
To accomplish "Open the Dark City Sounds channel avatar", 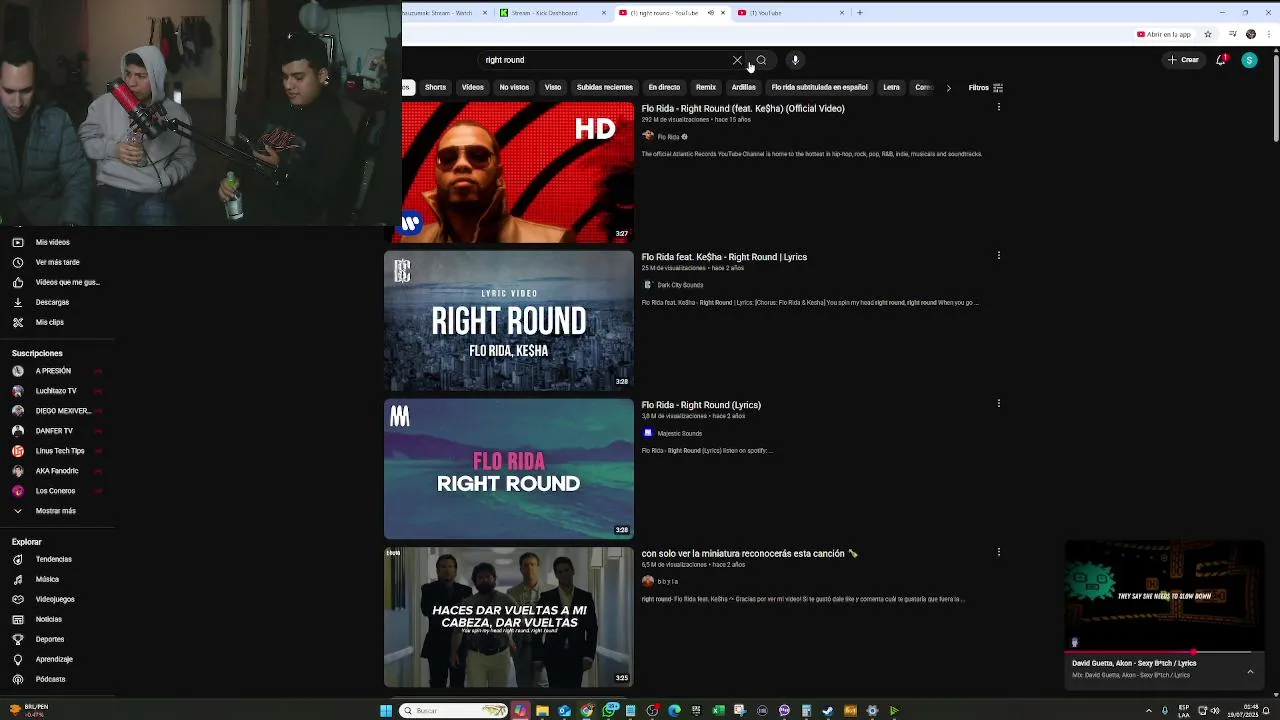I will click(x=648, y=285).
